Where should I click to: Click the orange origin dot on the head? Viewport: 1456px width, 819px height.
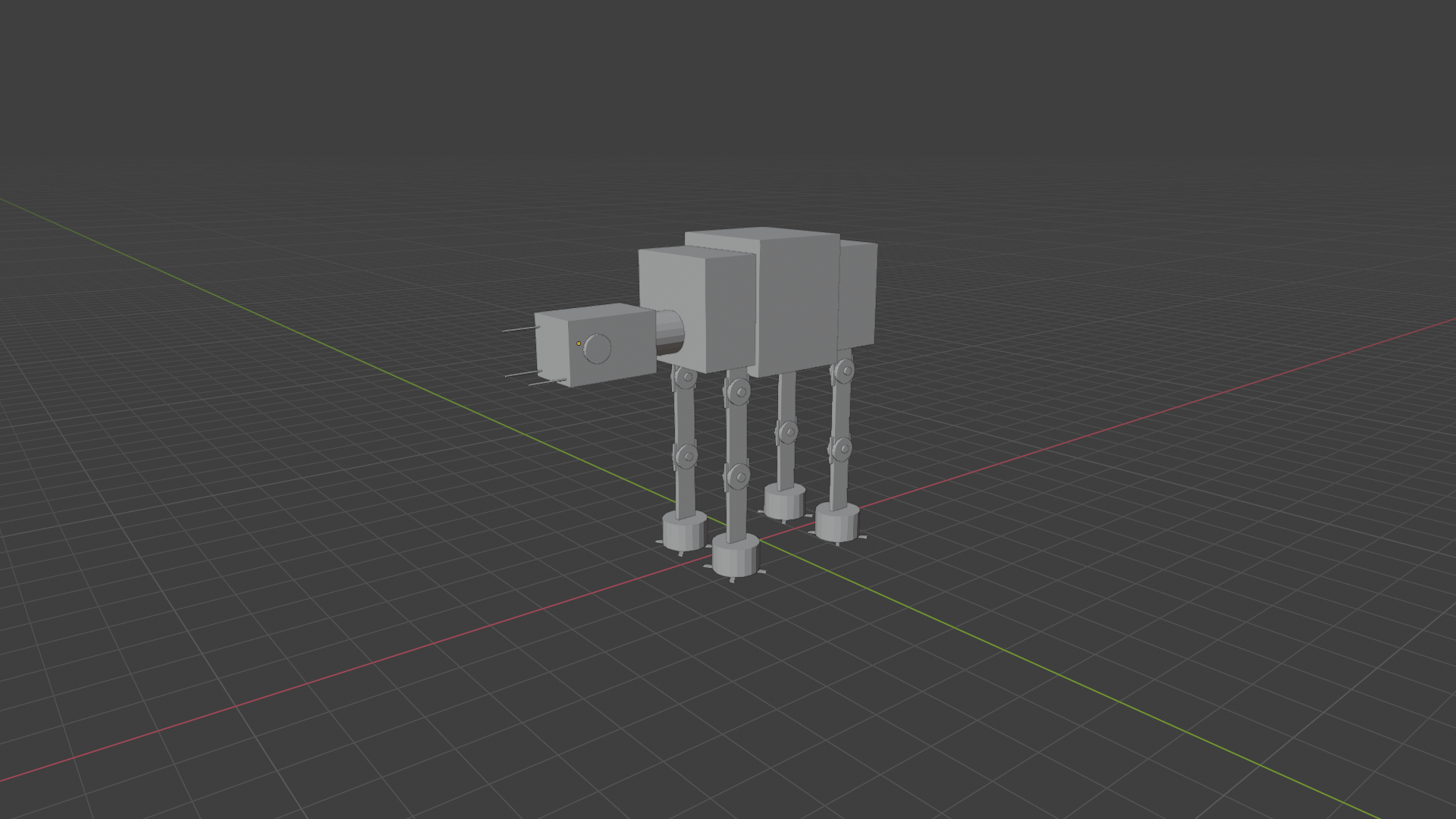pyautogui.click(x=579, y=344)
